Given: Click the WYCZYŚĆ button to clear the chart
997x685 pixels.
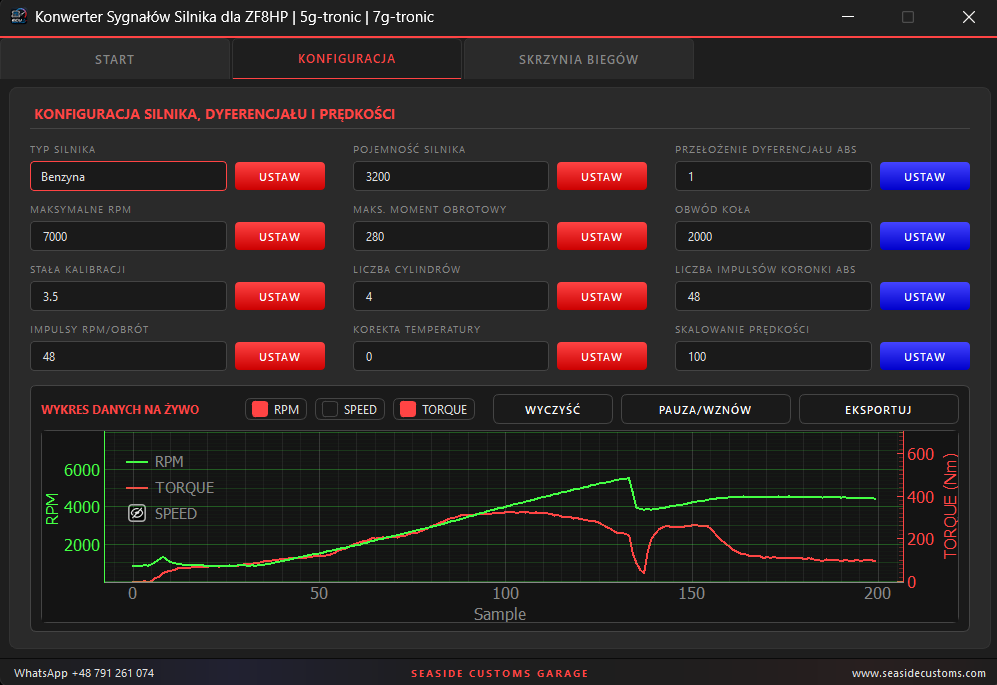Looking at the screenshot, I should coord(553,410).
